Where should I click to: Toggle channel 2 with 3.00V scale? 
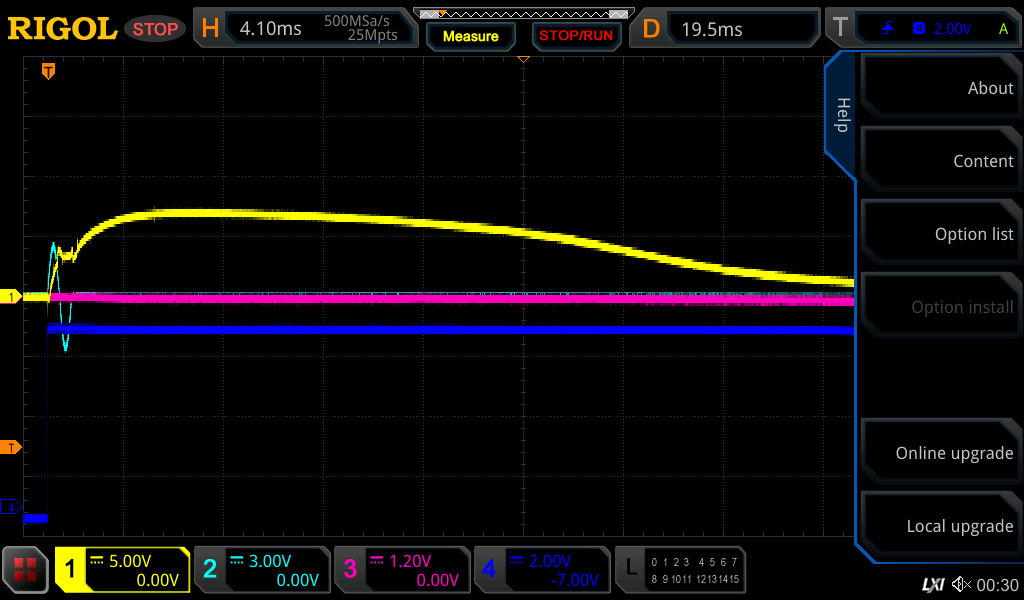click(262, 570)
